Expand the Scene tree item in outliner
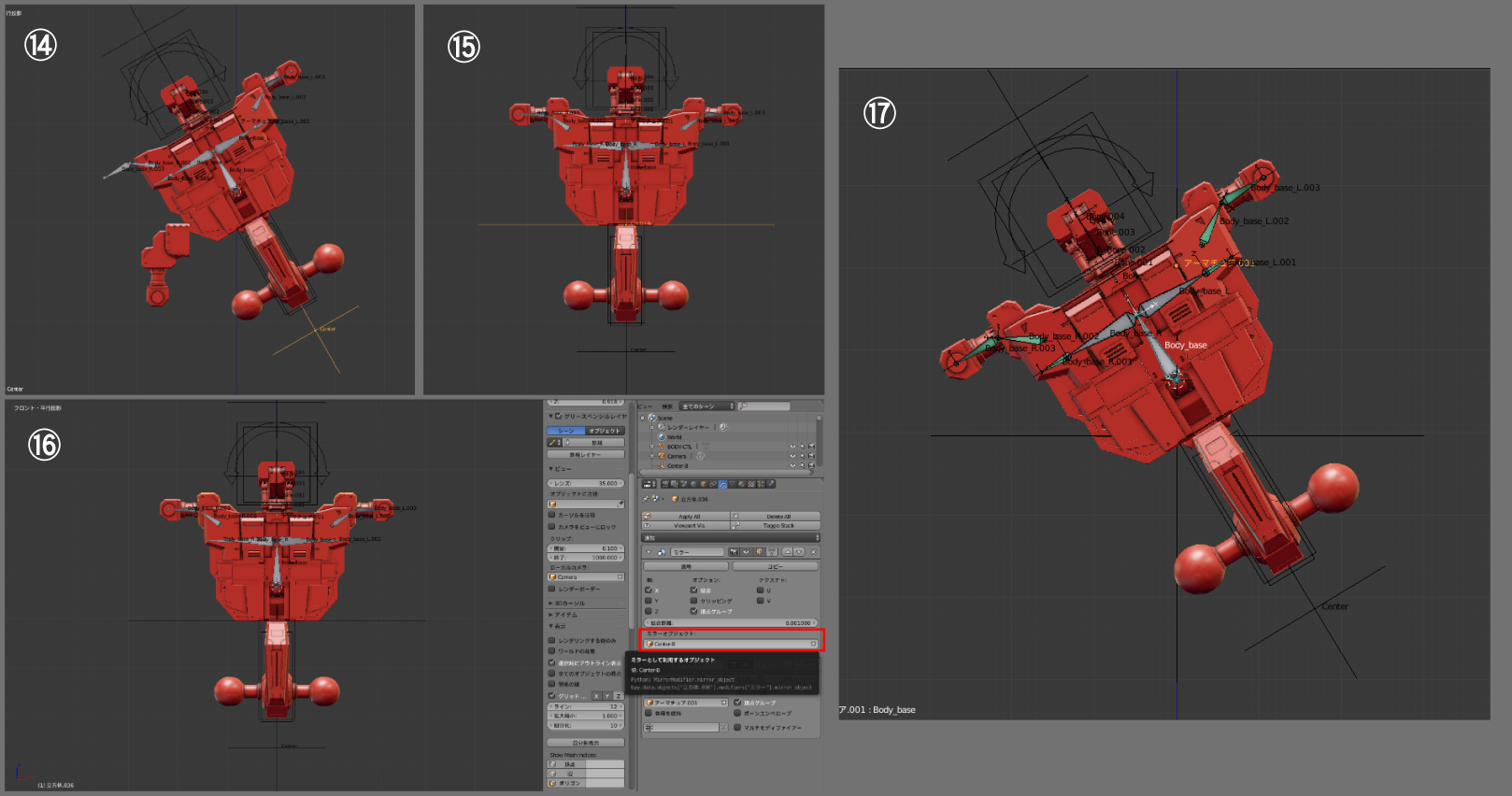 click(x=642, y=418)
